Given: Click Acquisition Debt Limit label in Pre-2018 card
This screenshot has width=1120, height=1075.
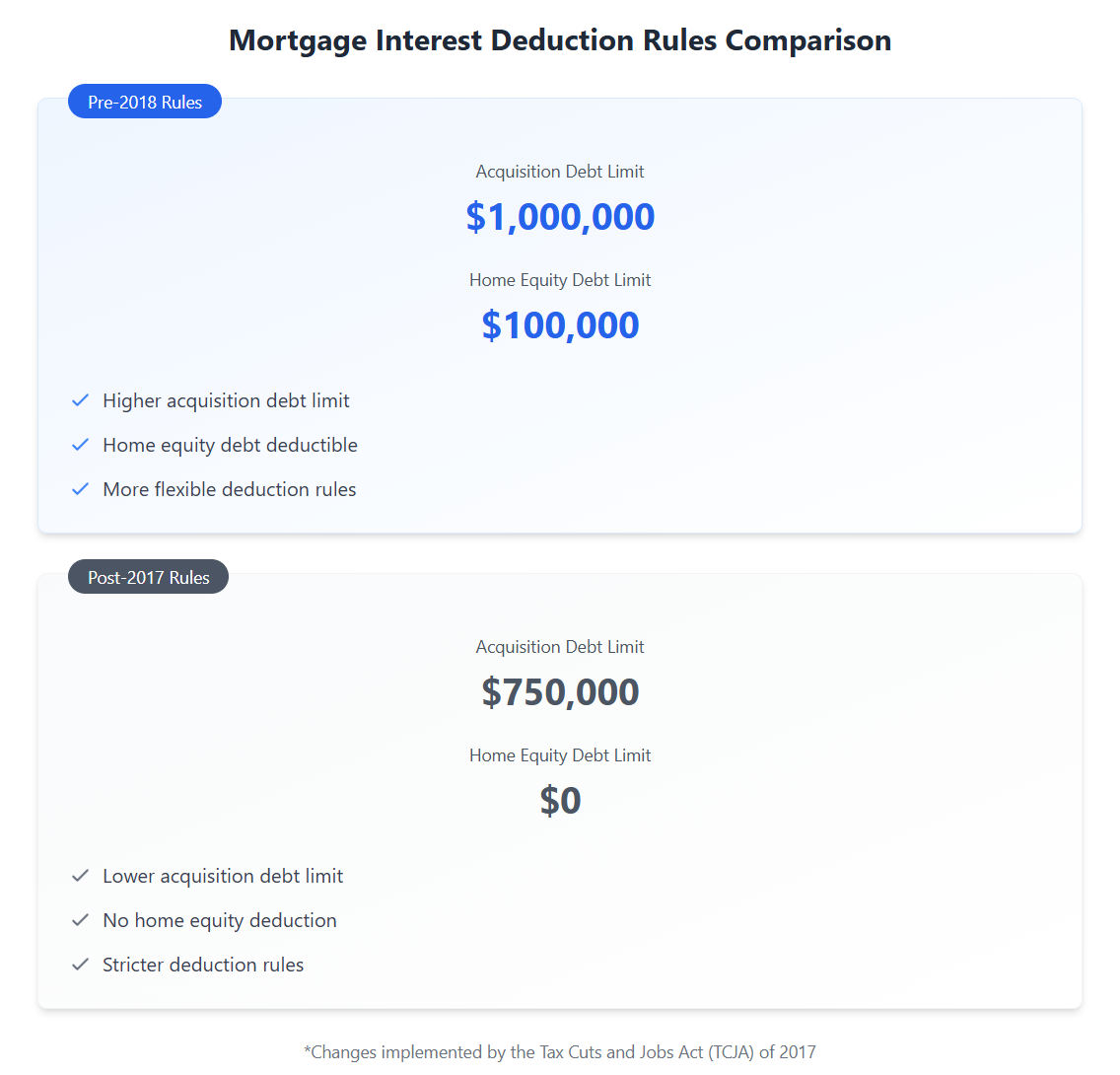Looking at the screenshot, I should [x=560, y=172].
